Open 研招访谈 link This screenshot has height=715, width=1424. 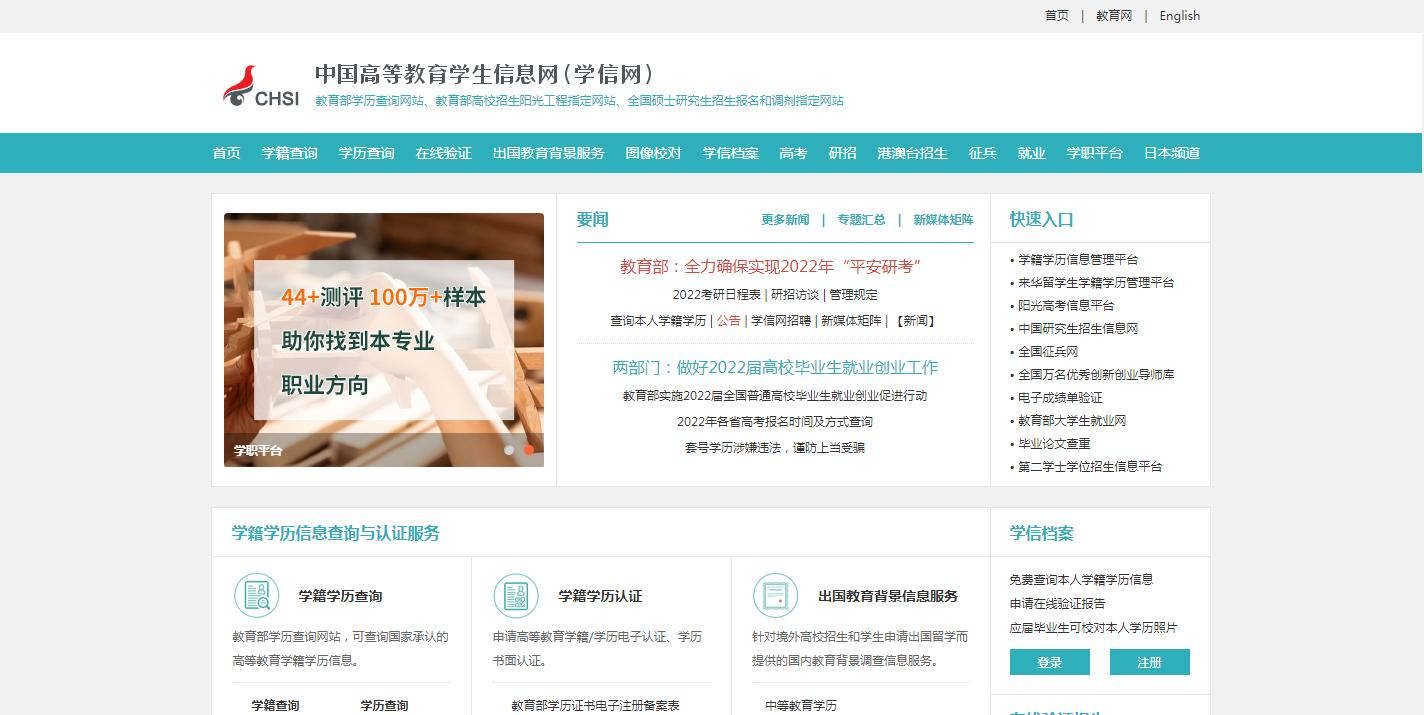pyautogui.click(x=795, y=295)
